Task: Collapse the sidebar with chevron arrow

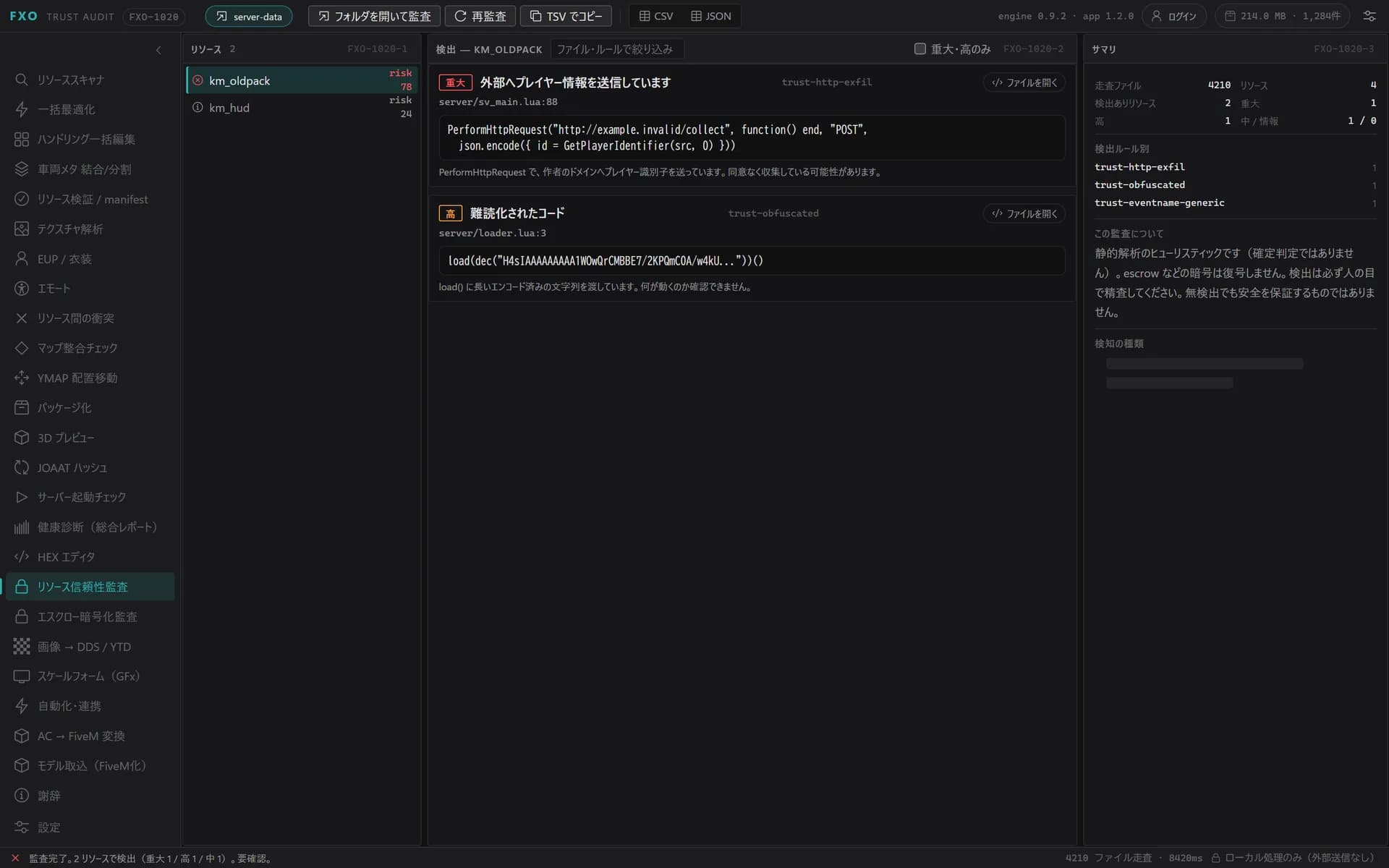Action: [x=158, y=50]
